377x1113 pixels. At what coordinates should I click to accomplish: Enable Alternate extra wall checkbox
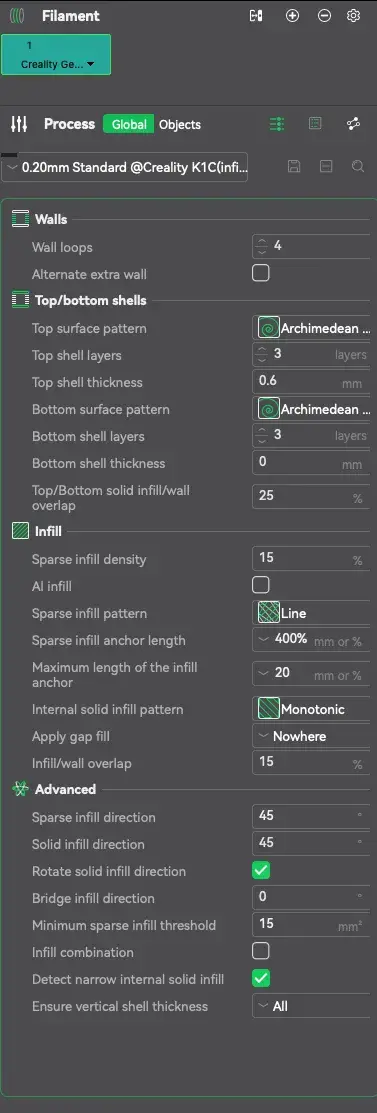[x=261, y=273]
